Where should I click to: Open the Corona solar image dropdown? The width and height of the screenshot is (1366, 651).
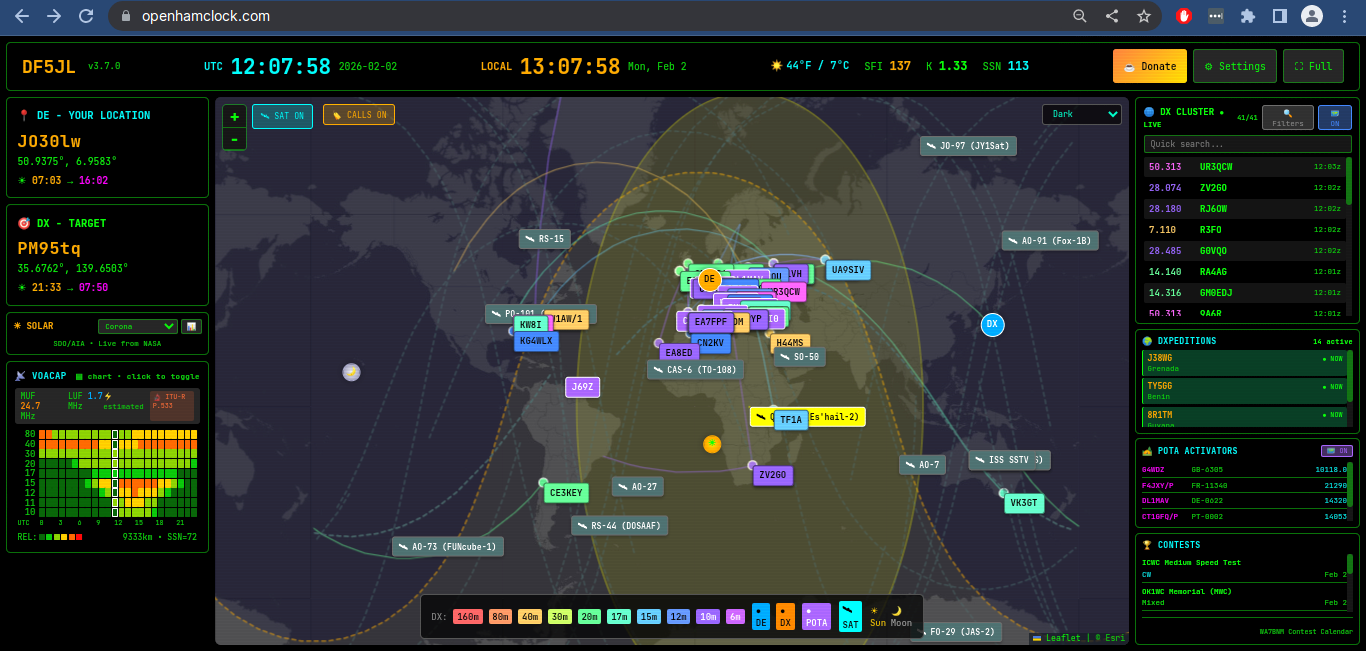(137, 326)
